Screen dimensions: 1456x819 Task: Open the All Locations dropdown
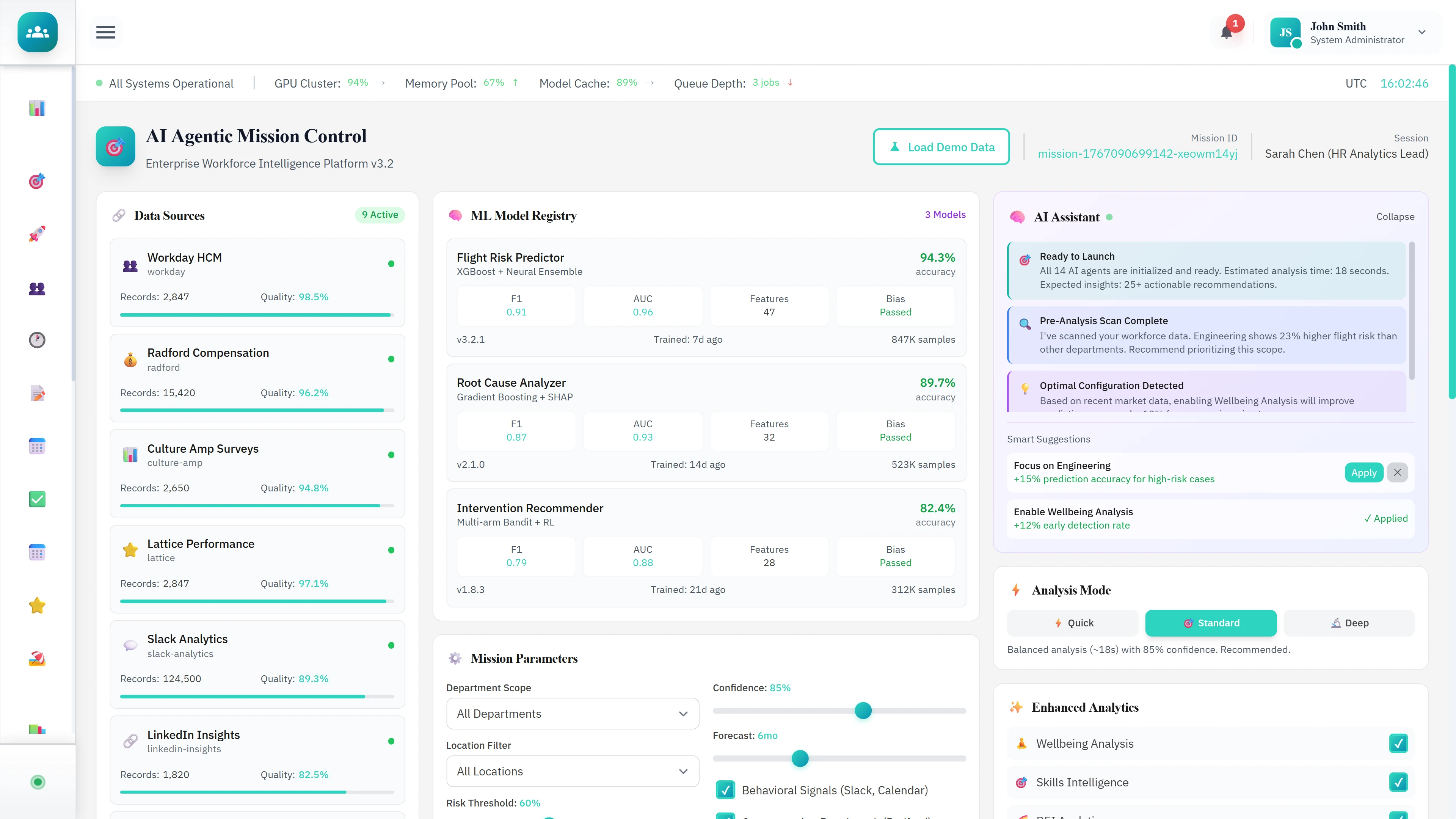(x=572, y=771)
